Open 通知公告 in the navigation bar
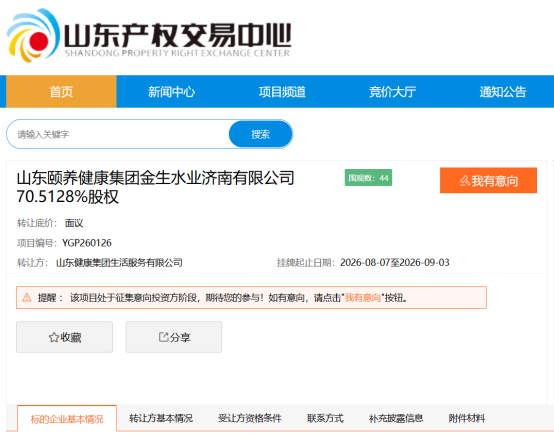 (502, 91)
